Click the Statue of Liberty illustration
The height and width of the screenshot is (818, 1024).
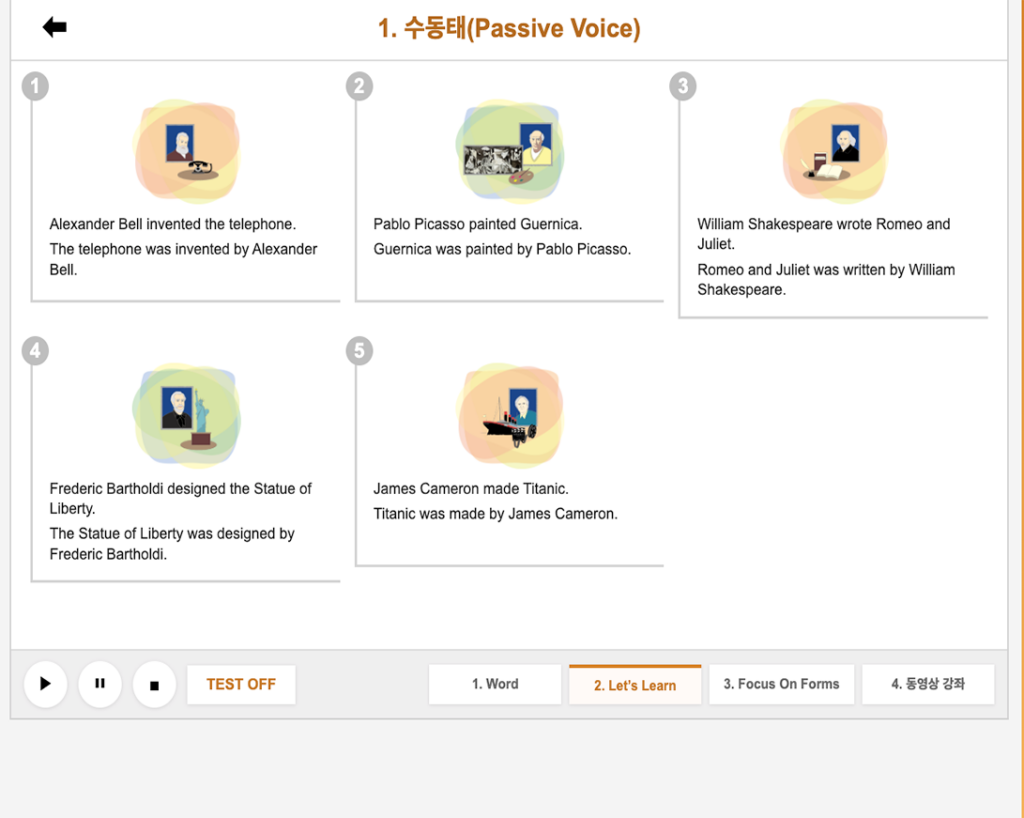click(187, 416)
